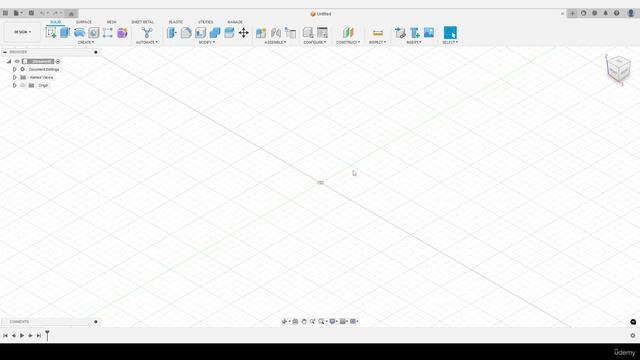Click the New Component icon
Image resolution: width=640 pixels, height=360 pixels.
click(x=261, y=33)
